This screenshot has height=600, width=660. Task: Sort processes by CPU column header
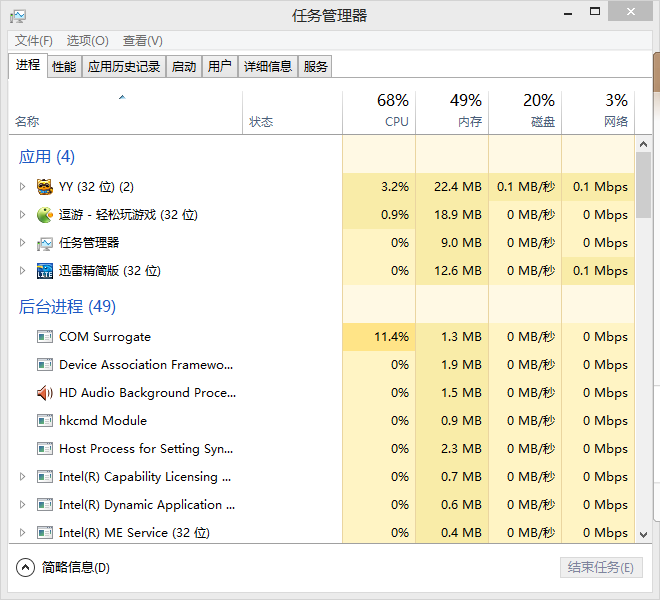(379, 111)
